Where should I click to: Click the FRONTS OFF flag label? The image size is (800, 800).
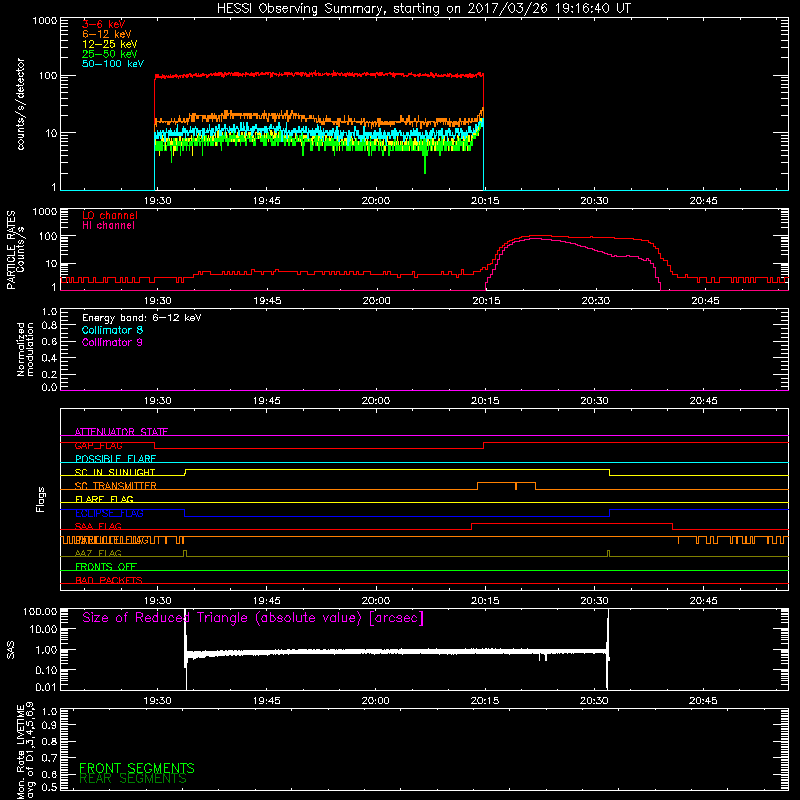click(106, 567)
